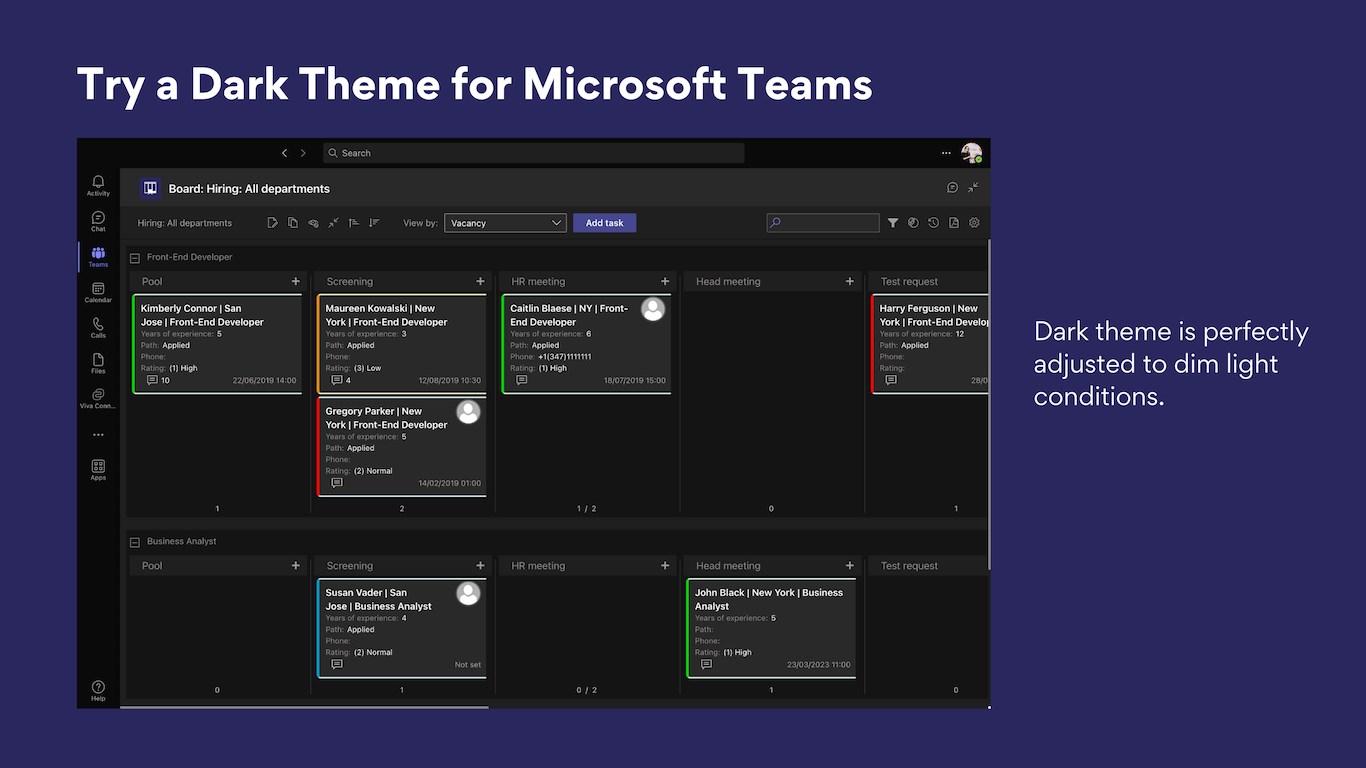
Task: Open the filter funnel icon
Action: (x=893, y=223)
